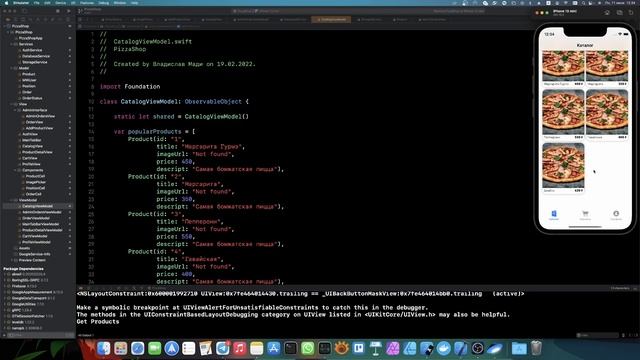Open Assets catalog in navigator
640x360 pixels.
point(24,248)
